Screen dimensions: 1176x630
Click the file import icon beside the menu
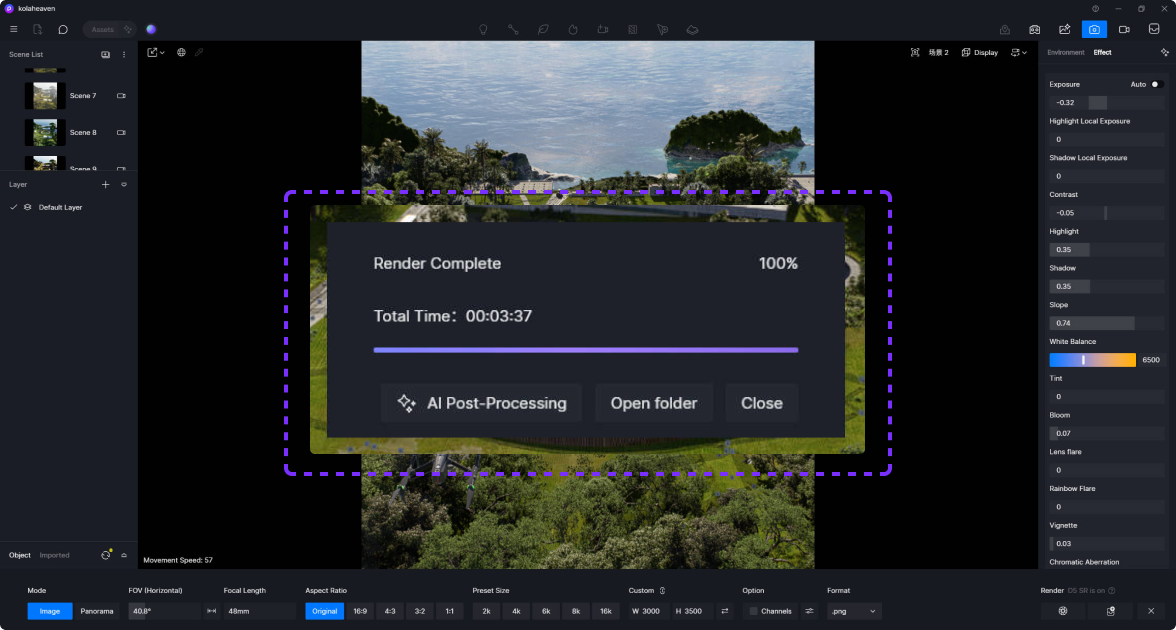(x=38, y=29)
